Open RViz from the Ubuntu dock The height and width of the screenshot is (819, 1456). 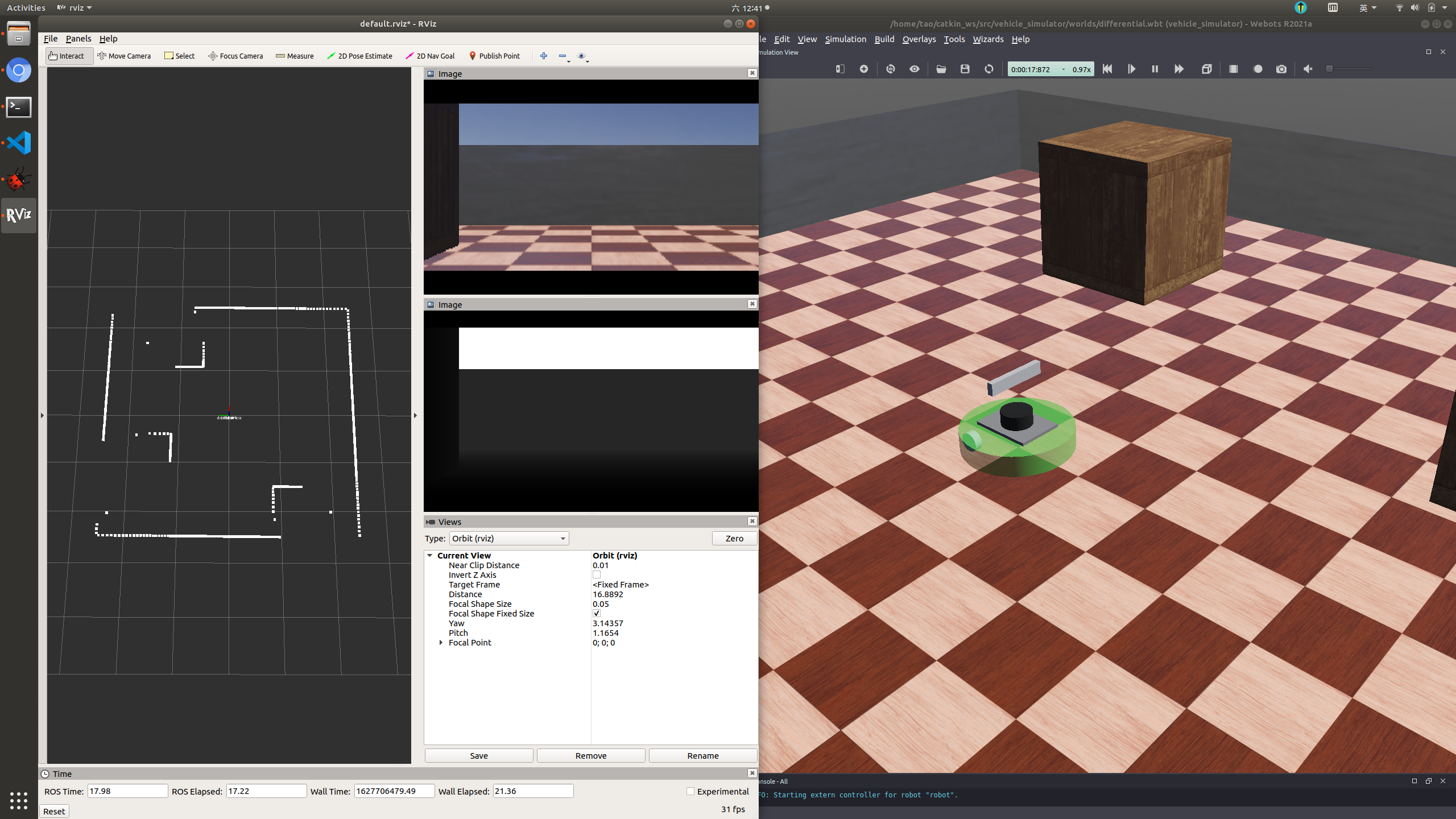point(19,215)
